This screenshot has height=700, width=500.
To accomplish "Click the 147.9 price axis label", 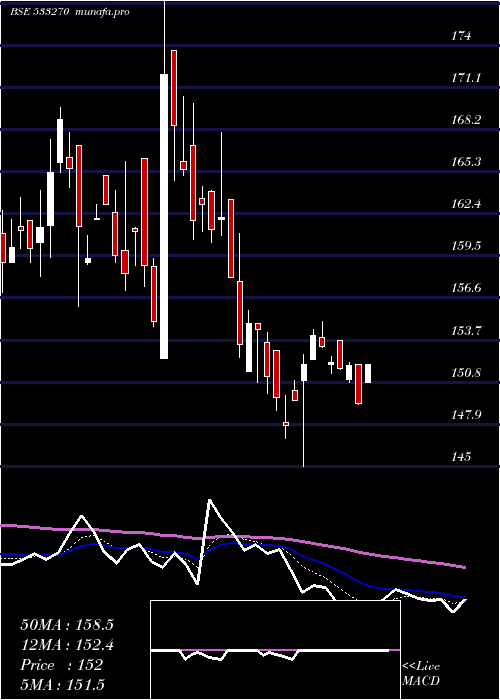I will [465, 415].
